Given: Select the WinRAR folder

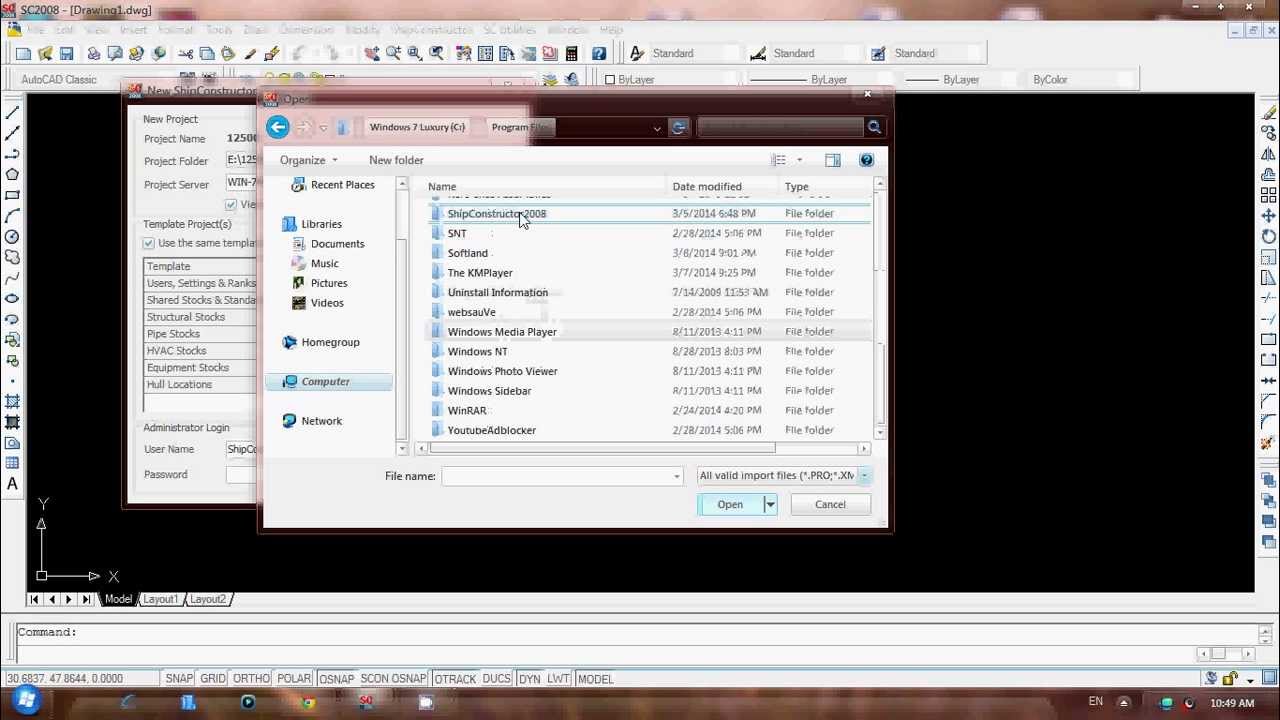Looking at the screenshot, I should click(x=467, y=410).
